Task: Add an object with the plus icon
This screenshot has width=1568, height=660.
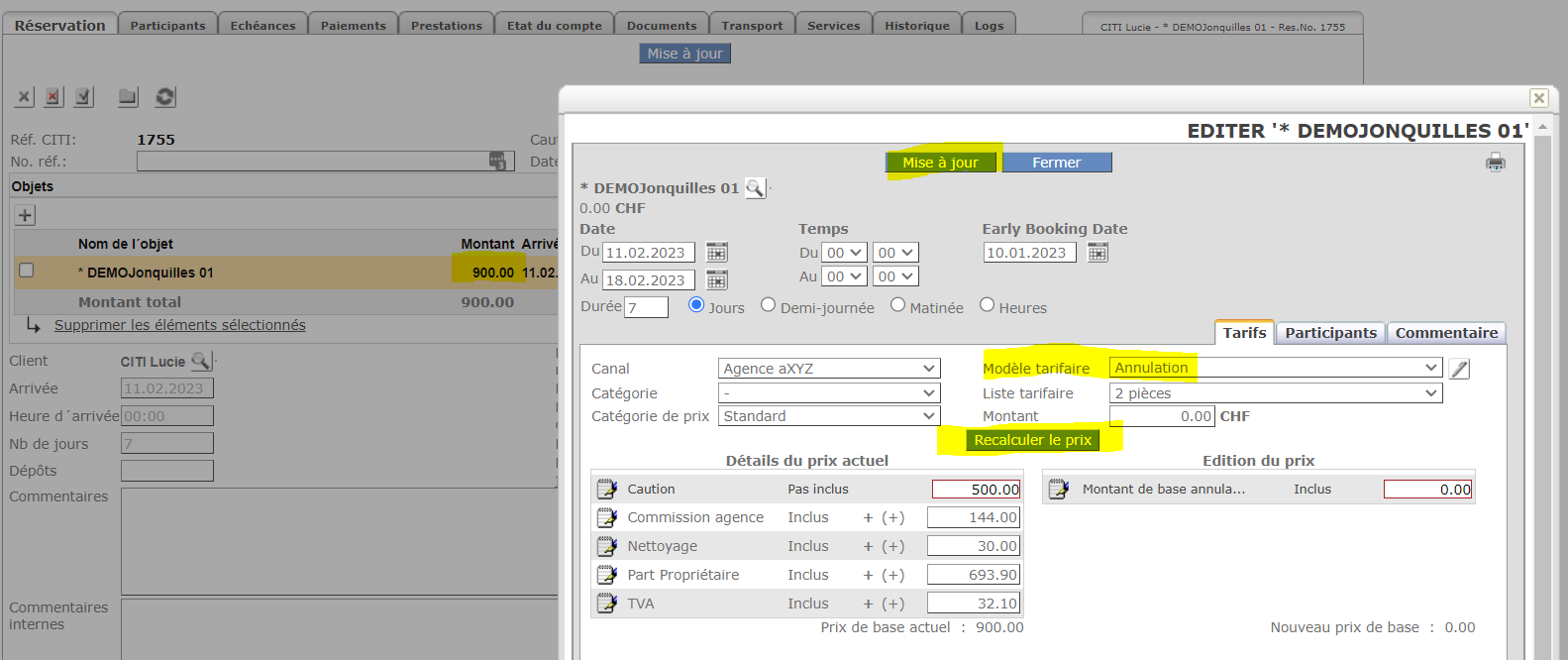Action: [26, 215]
